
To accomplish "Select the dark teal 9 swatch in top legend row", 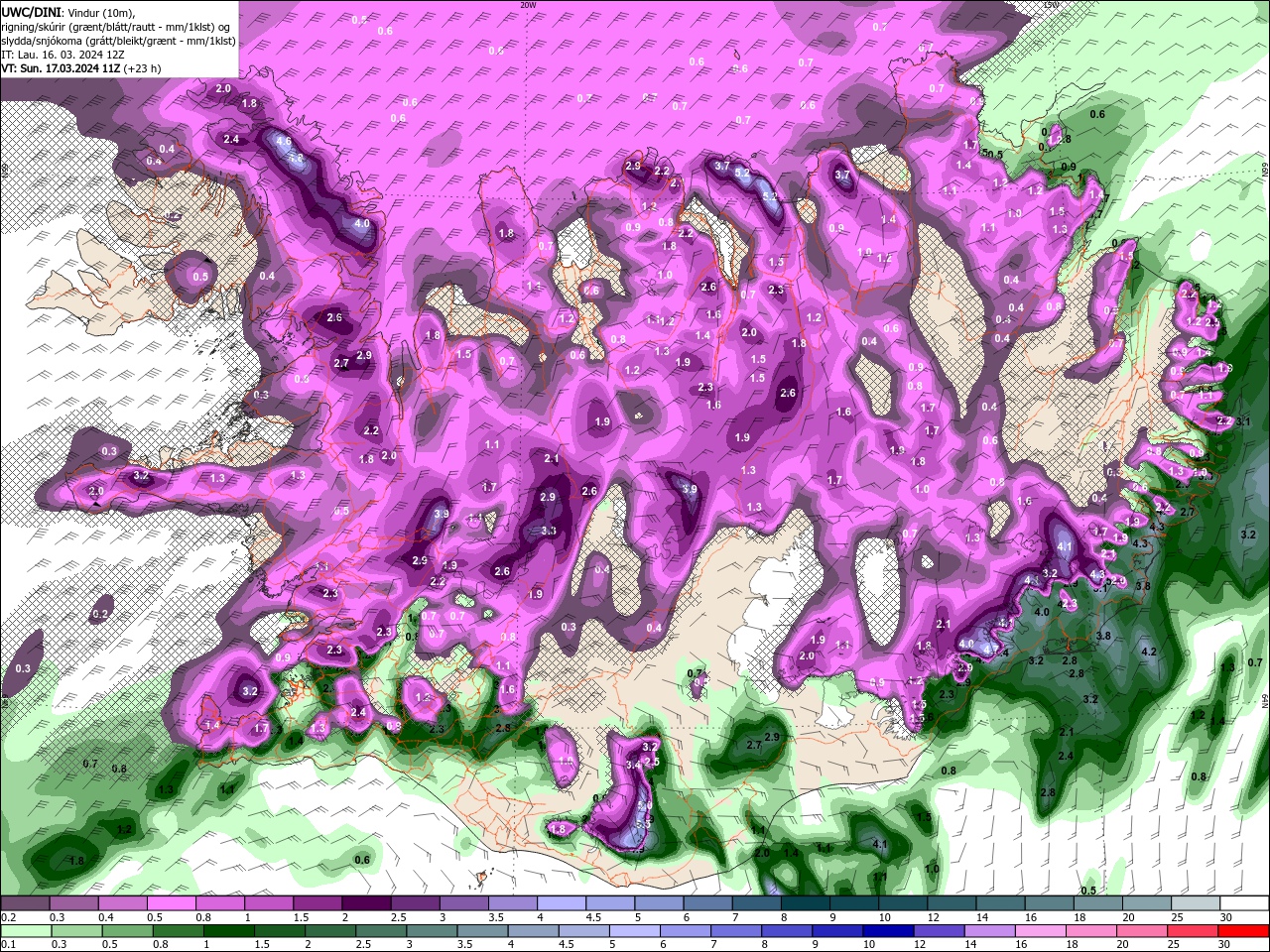I will (x=854, y=903).
